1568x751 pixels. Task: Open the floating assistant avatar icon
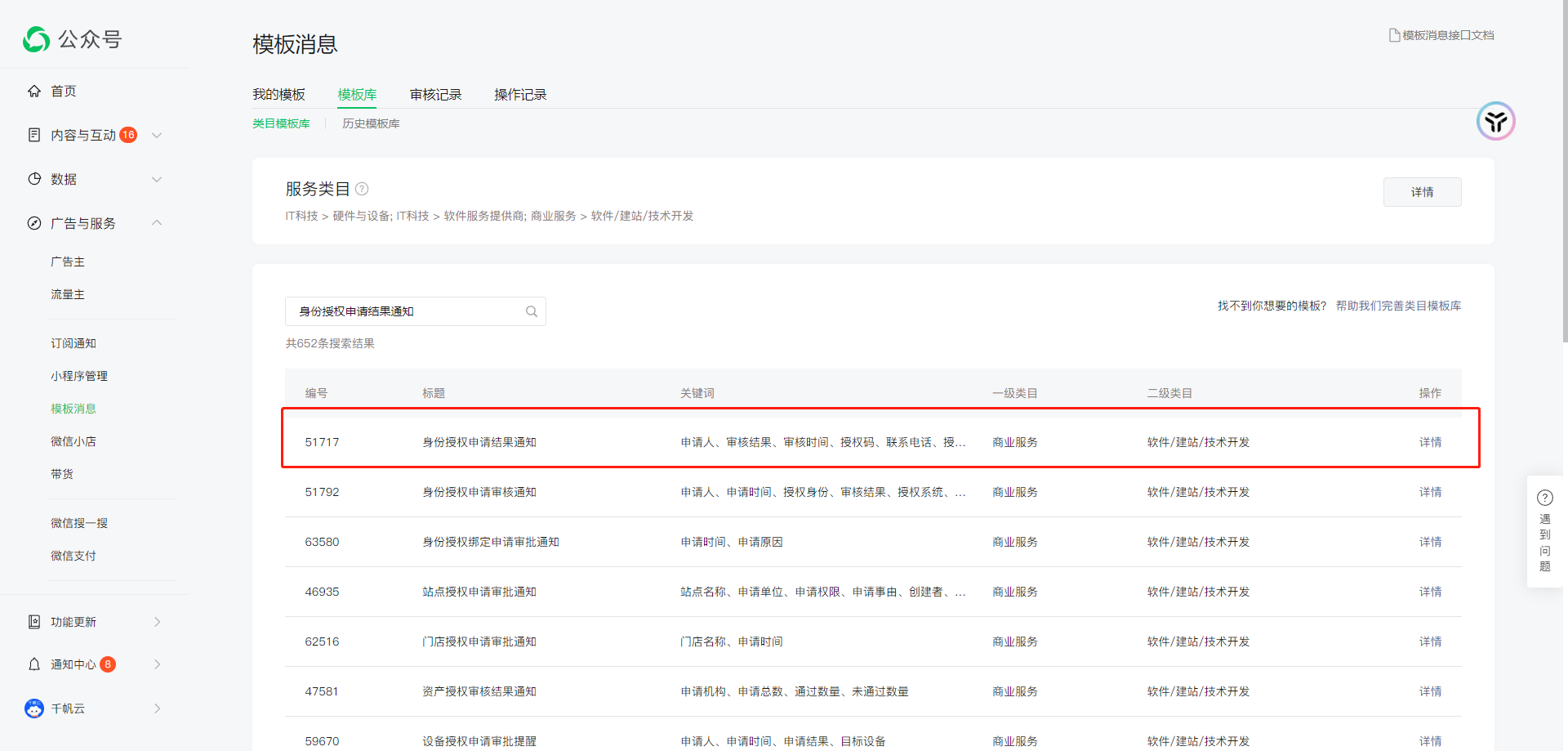[1496, 122]
